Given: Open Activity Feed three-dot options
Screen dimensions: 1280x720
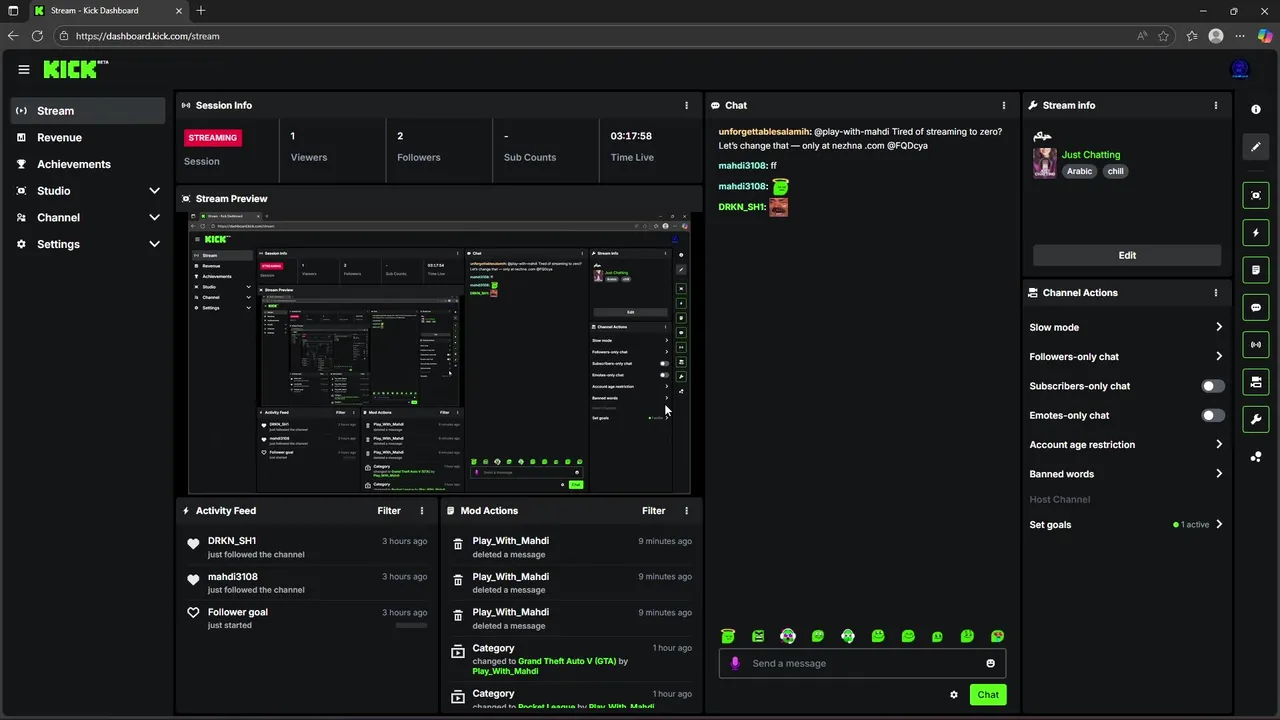Looking at the screenshot, I should coord(422,511).
